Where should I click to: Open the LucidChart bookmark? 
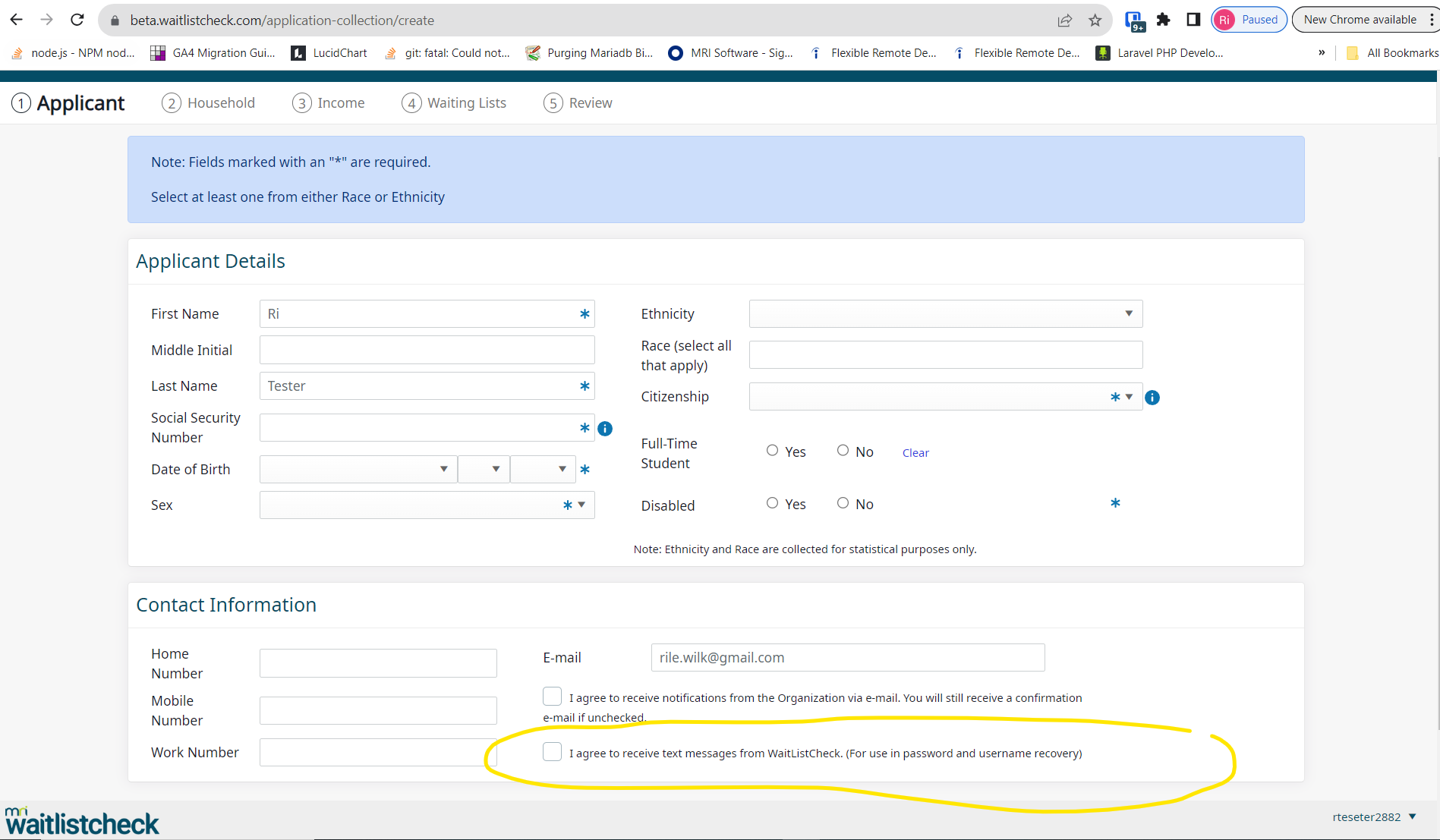click(x=329, y=53)
